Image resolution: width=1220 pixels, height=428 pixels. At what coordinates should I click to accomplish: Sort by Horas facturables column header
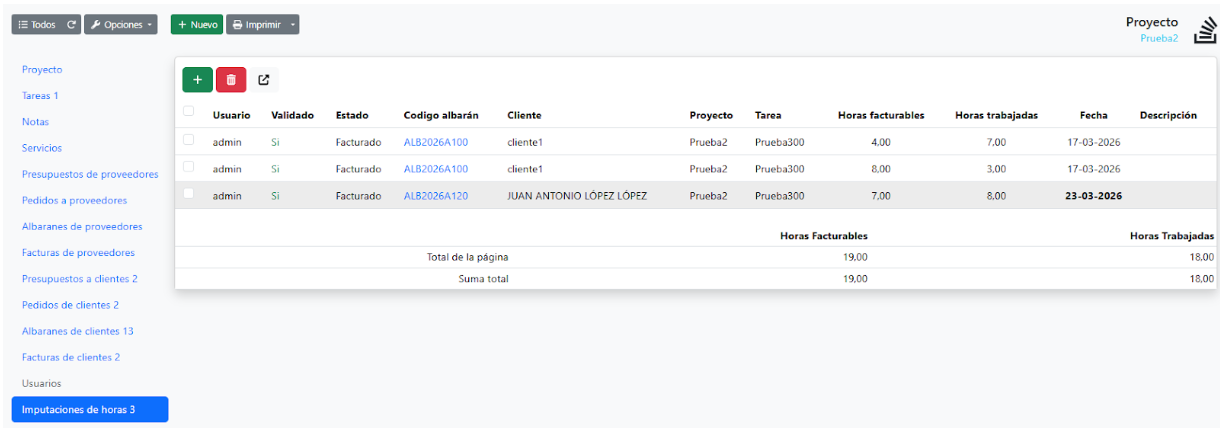tap(880, 116)
